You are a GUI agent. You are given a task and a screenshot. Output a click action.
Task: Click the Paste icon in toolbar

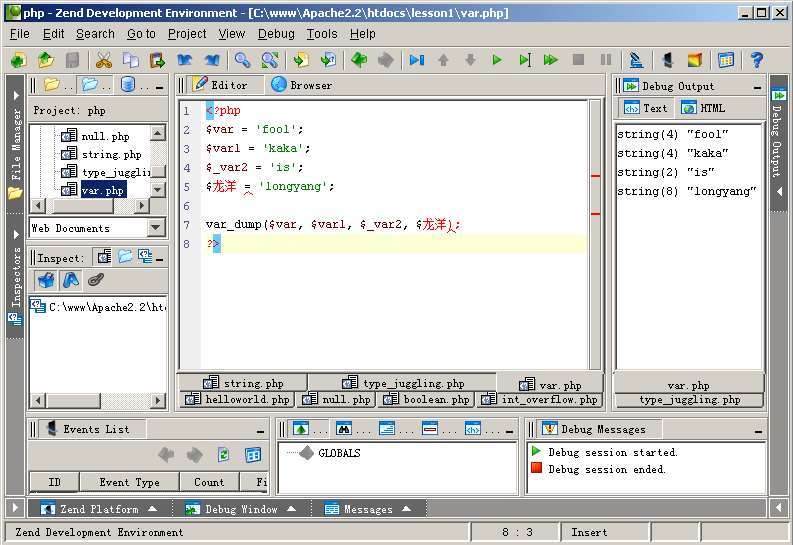tap(158, 60)
